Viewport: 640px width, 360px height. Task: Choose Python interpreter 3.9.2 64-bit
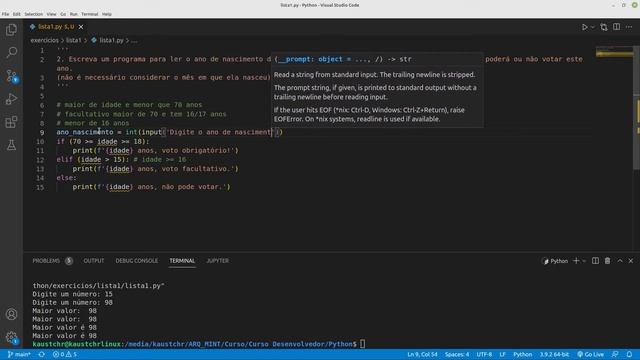click(x=554, y=354)
